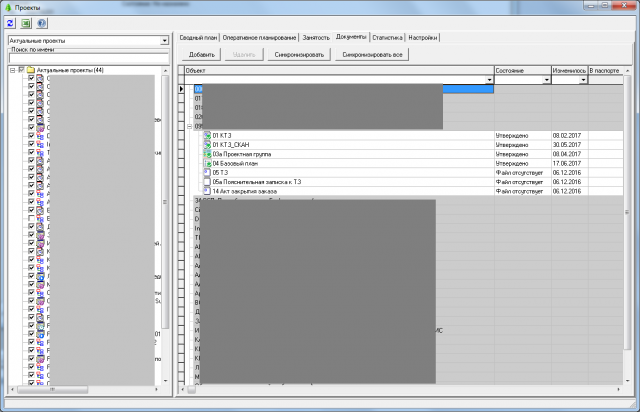Select the 05 ТЗ document row

coord(403,172)
